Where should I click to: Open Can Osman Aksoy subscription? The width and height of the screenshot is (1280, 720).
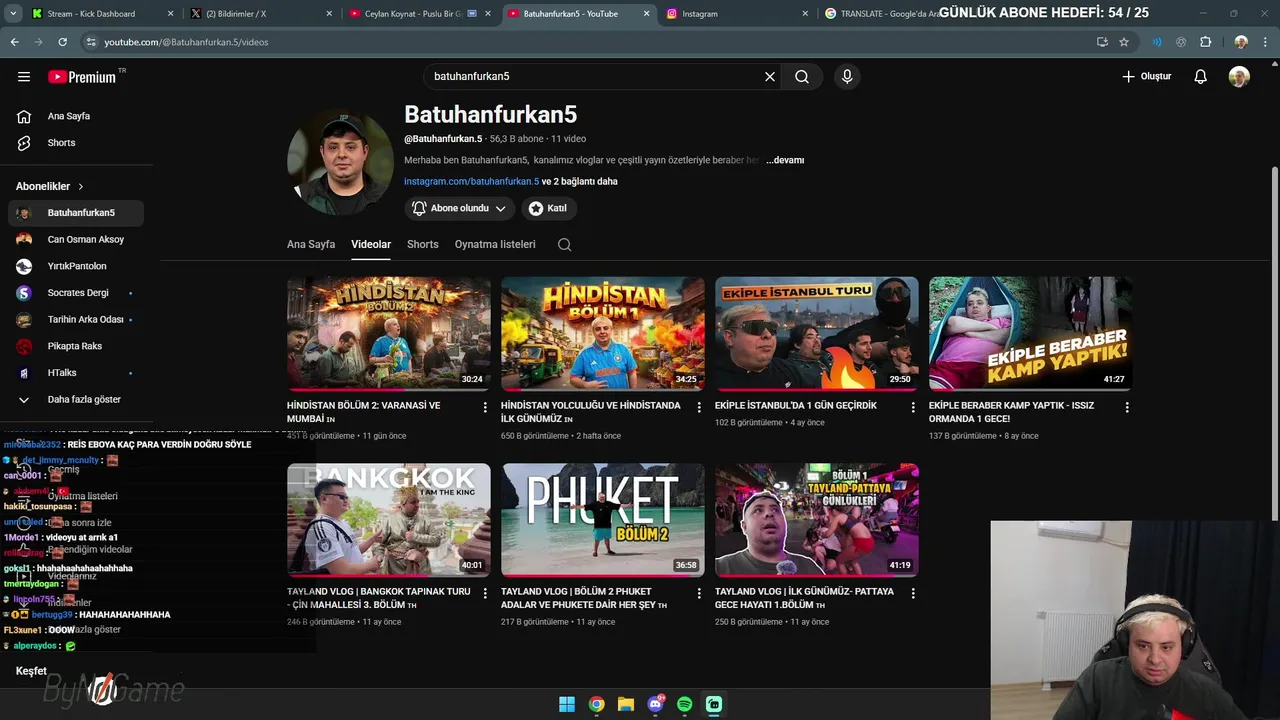[76, 240]
